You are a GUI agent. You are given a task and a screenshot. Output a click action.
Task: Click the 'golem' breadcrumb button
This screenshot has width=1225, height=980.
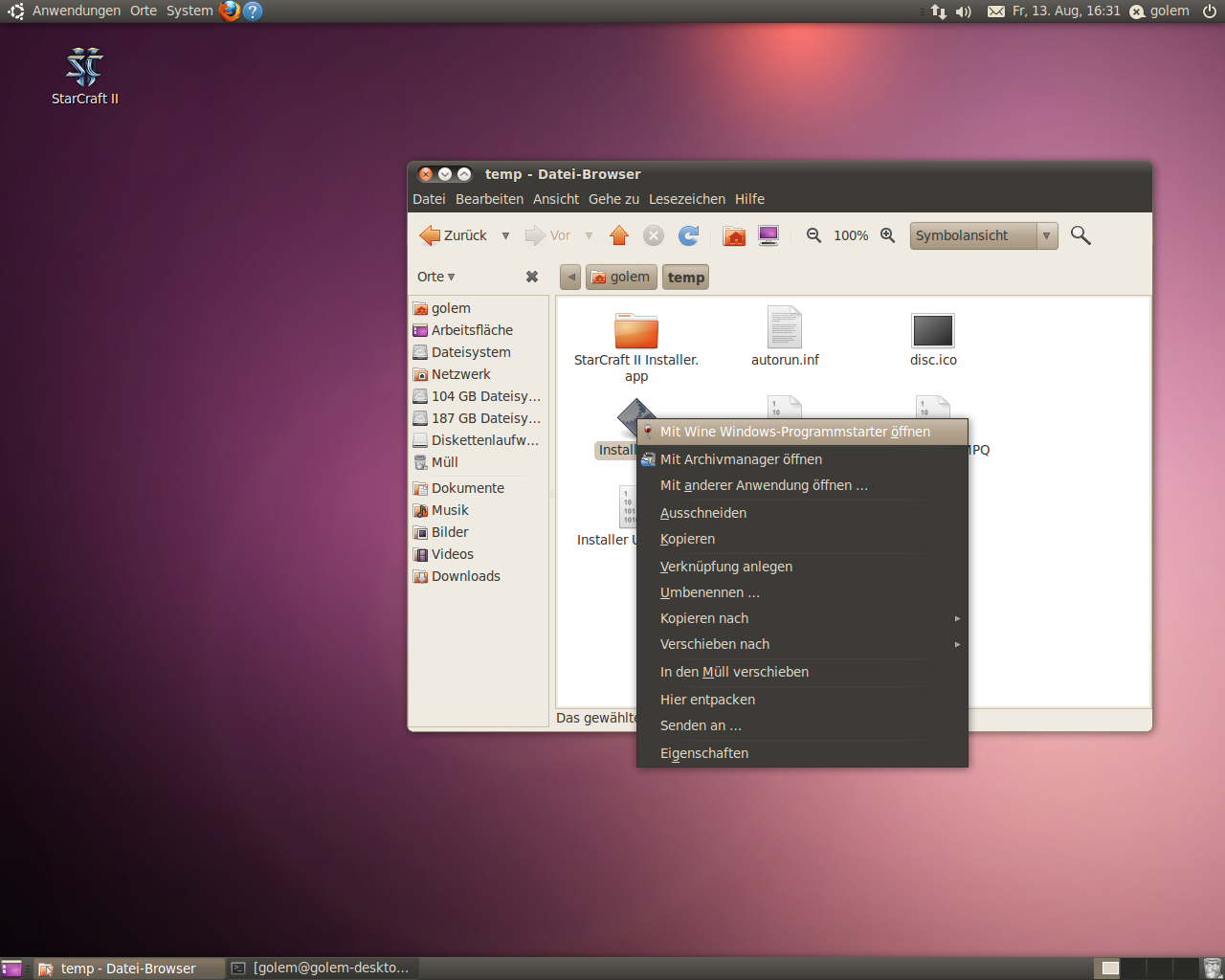pyautogui.click(x=620, y=277)
